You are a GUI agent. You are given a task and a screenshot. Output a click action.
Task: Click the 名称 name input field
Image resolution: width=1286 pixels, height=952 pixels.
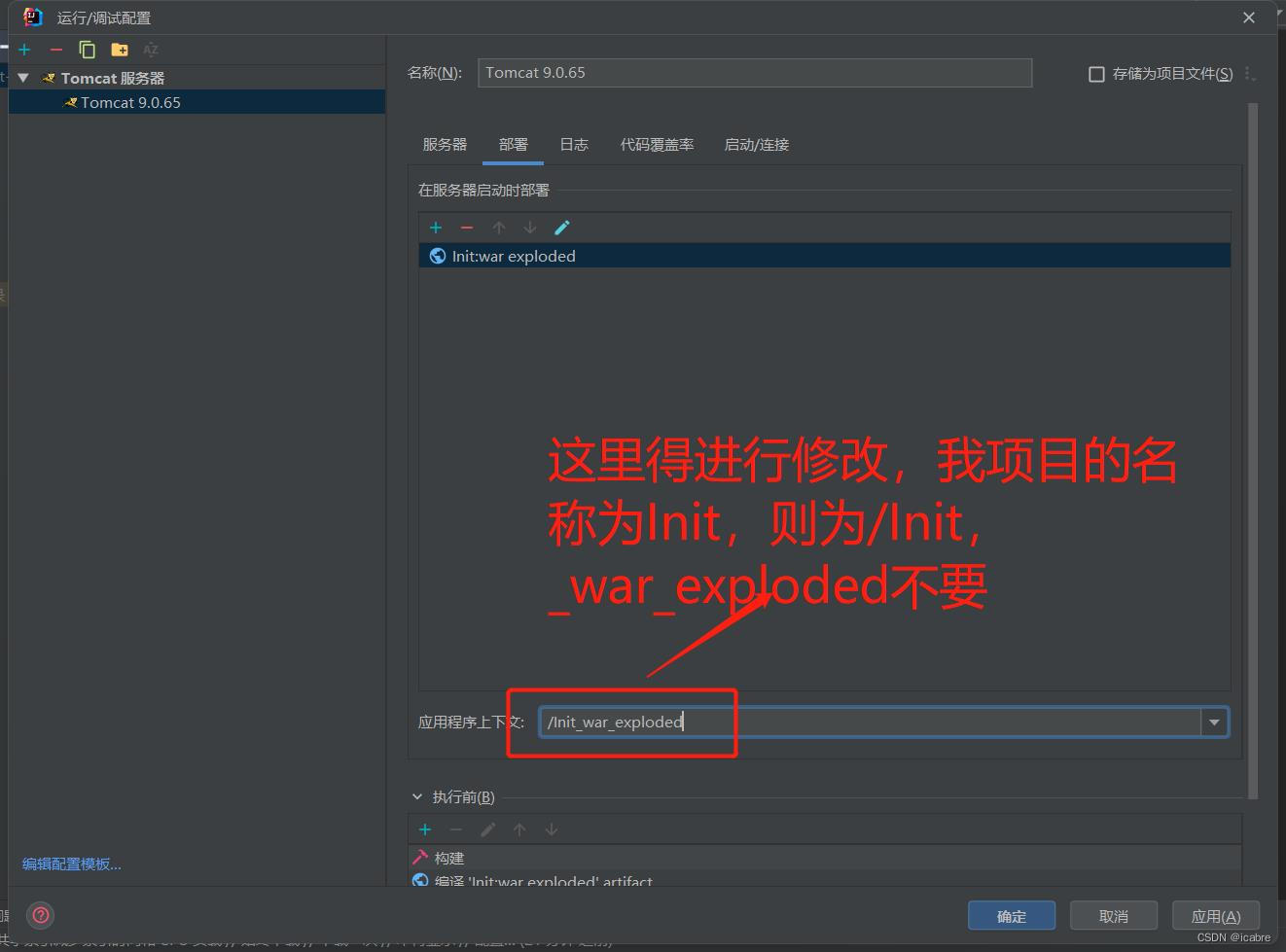pos(754,73)
